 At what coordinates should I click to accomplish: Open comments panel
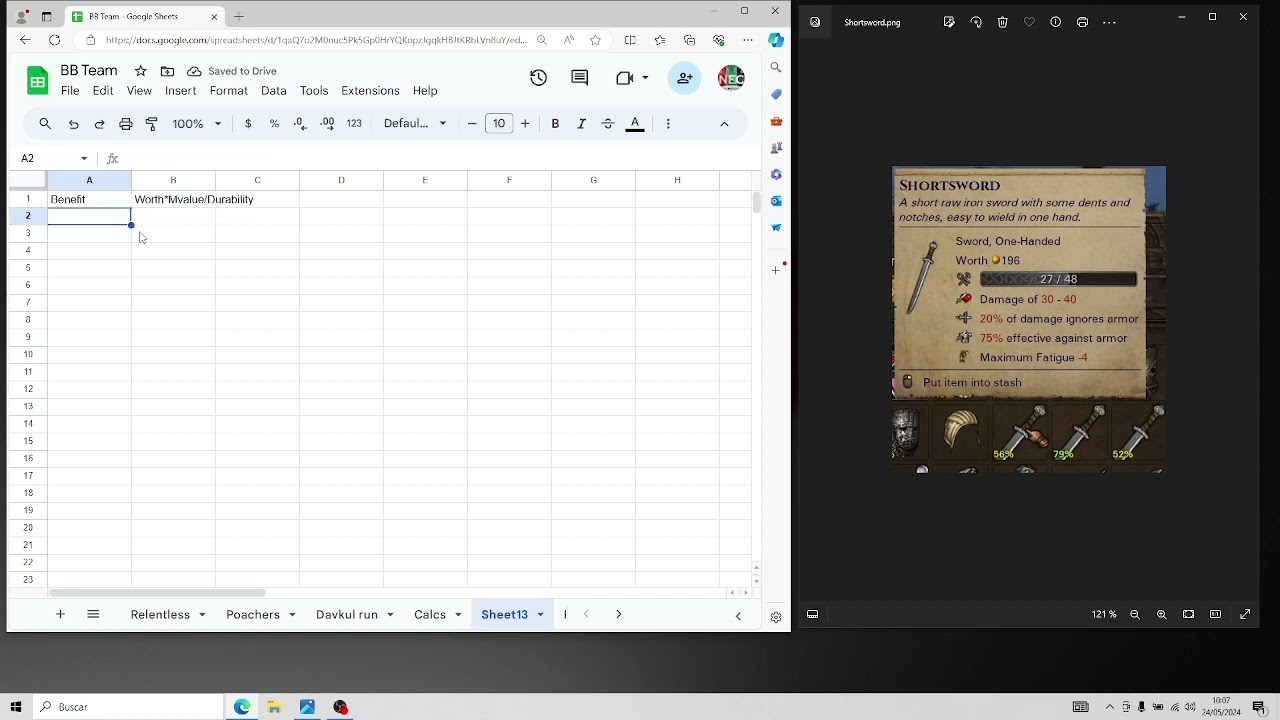coord(580,78)
